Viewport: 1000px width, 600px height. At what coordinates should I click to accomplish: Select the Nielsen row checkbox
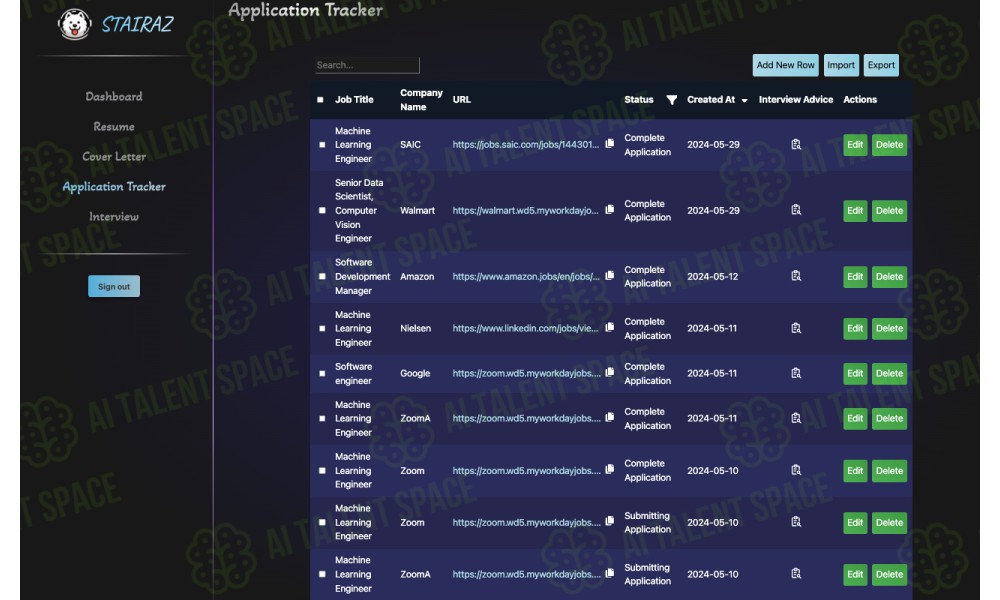coord(322,328)
